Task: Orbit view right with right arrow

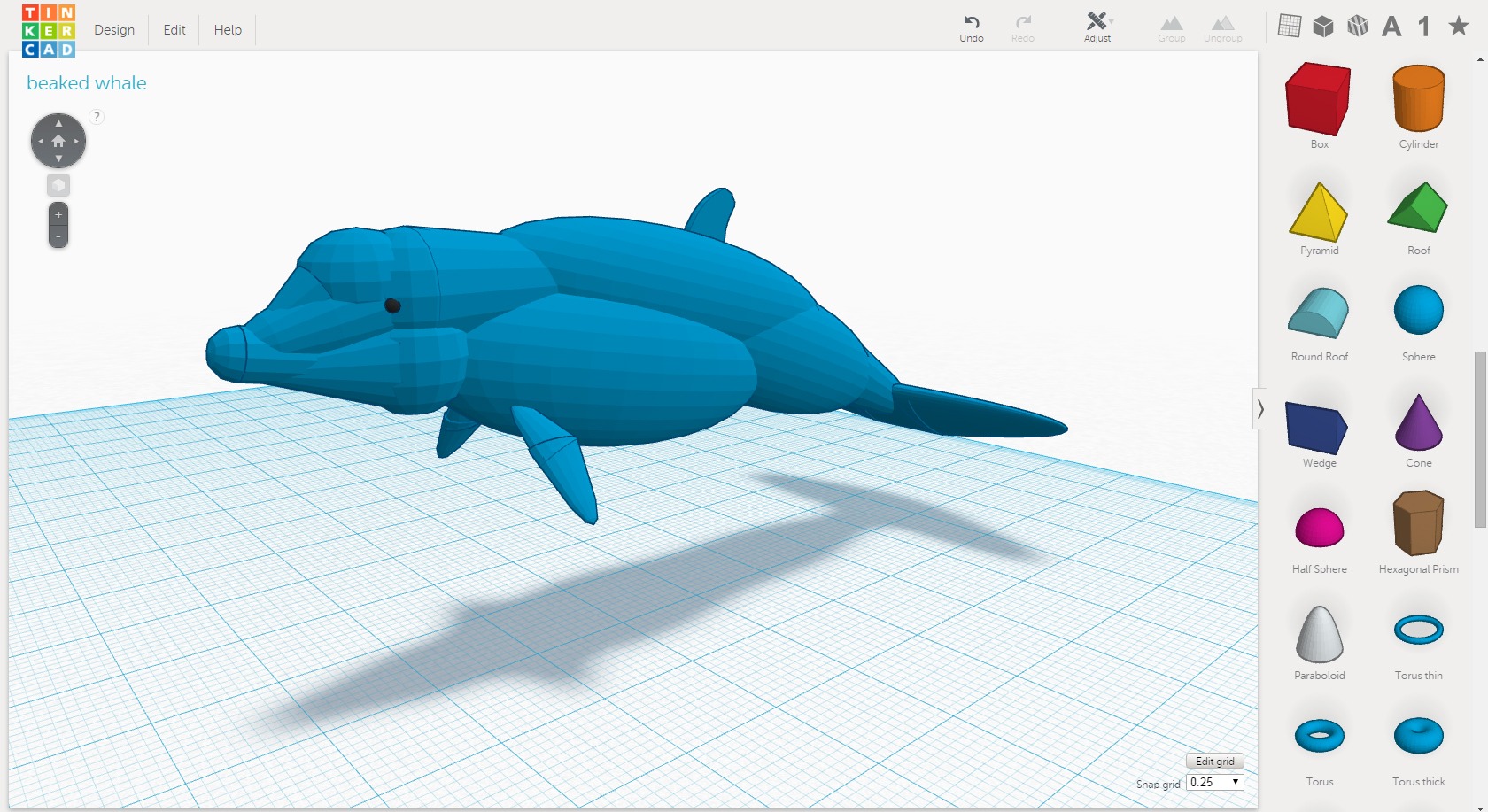Action: click(x=76, y=141)
